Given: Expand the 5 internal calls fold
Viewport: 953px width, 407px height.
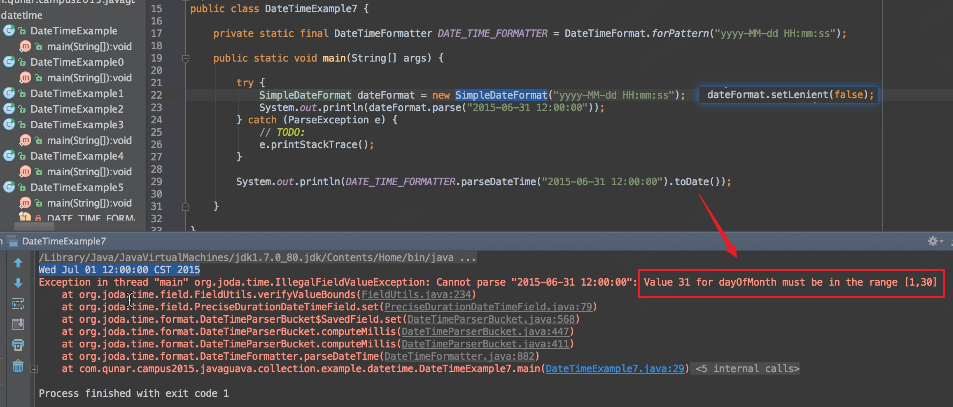Looking at the screenshot, I should (746, 368).
